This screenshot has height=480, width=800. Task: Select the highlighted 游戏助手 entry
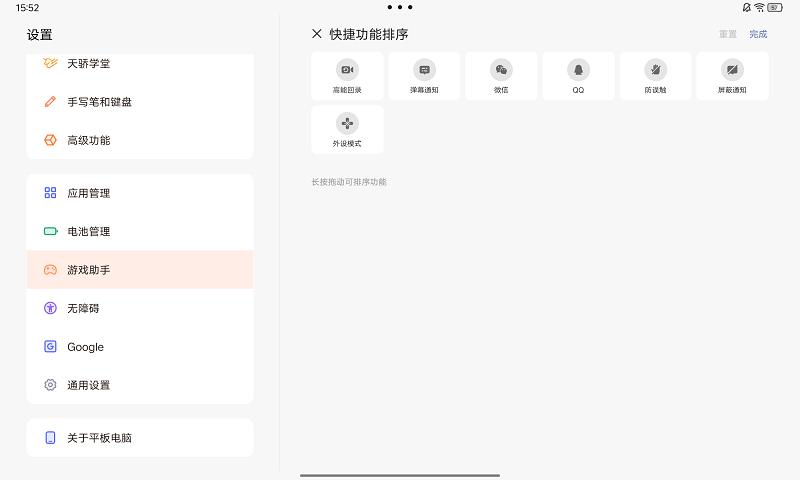click(x=140, y=270)
